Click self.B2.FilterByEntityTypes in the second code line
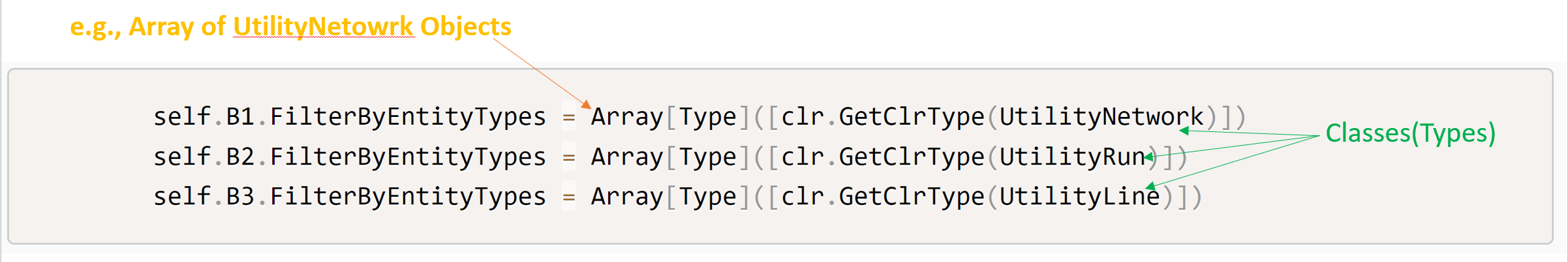 pos(349,157)
